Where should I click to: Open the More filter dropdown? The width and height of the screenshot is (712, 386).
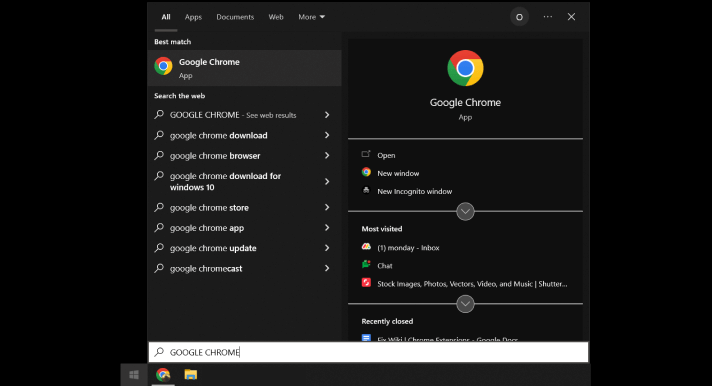[x=312, y=17]
